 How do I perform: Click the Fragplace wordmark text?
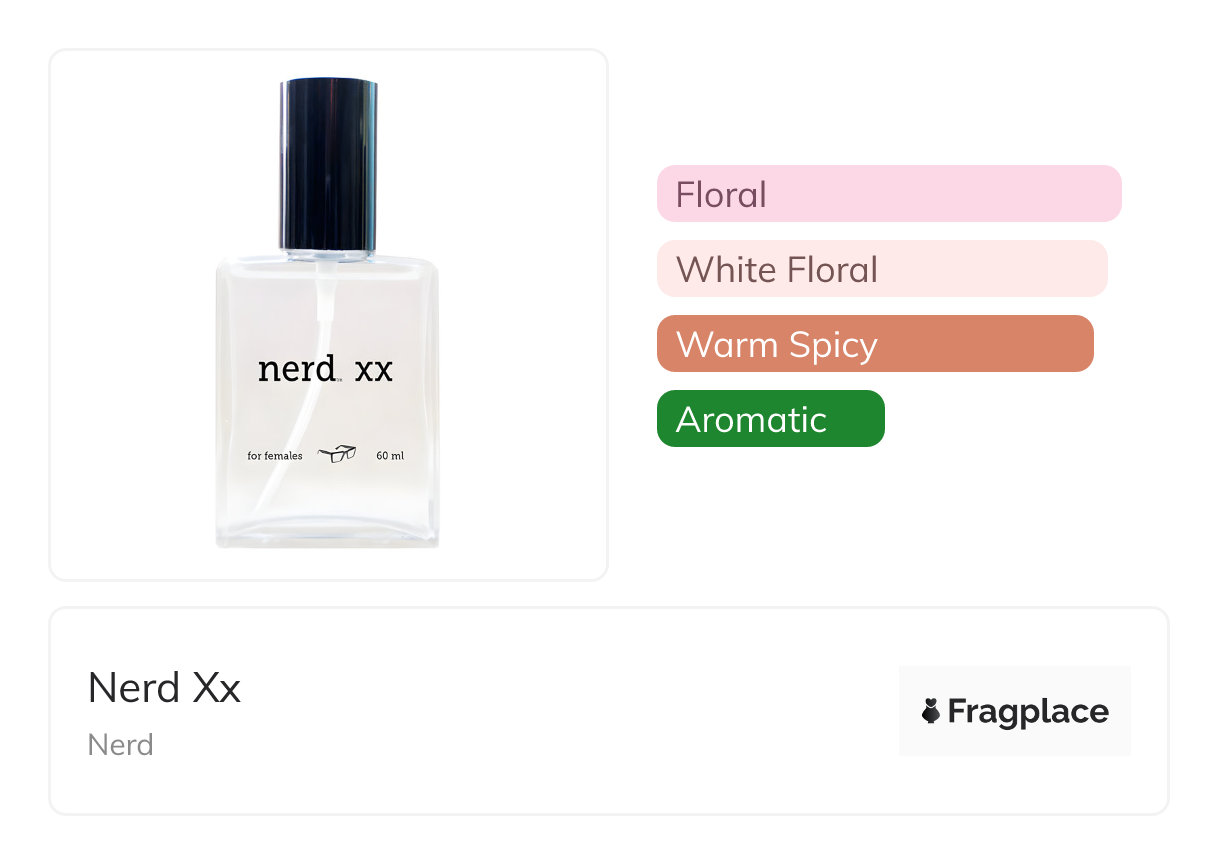point(1028,711)
